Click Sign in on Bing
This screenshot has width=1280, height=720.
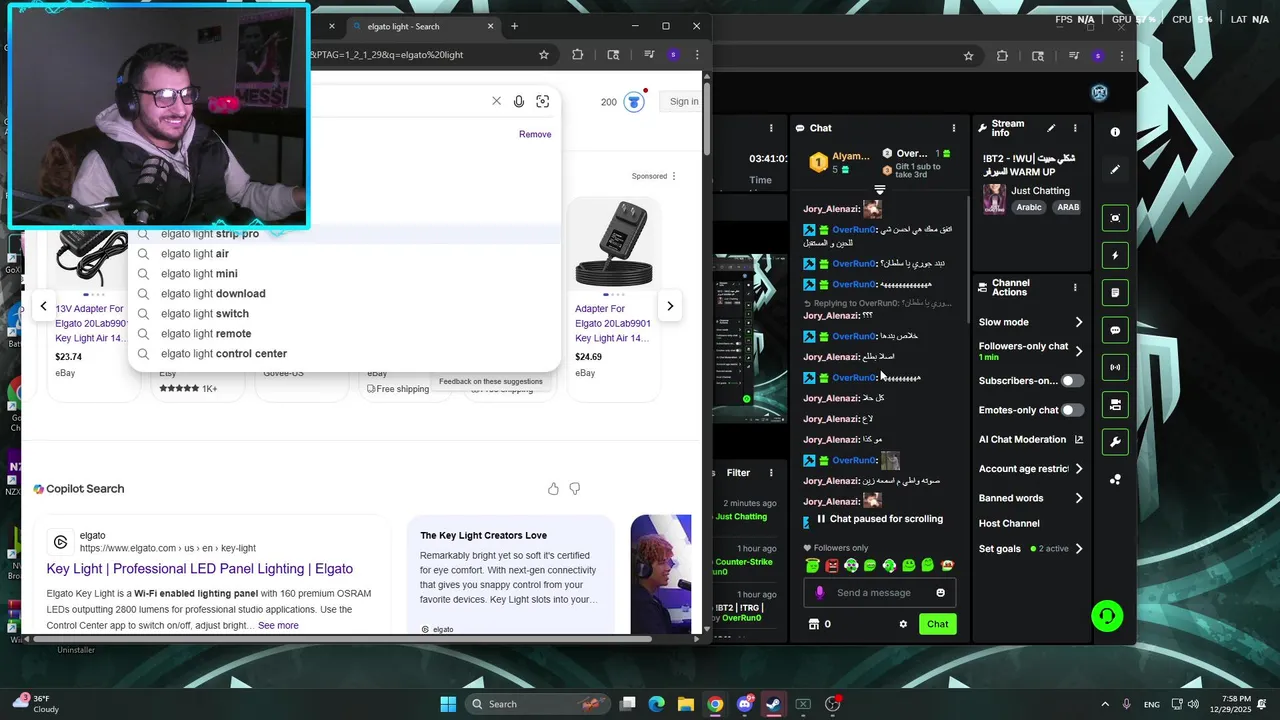684,101
